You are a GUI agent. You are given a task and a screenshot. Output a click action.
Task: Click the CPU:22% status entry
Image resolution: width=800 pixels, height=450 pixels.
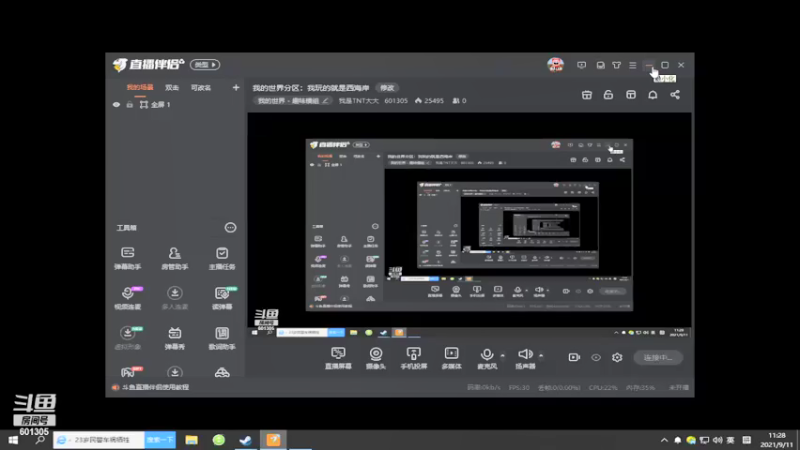tap(603, 388)
